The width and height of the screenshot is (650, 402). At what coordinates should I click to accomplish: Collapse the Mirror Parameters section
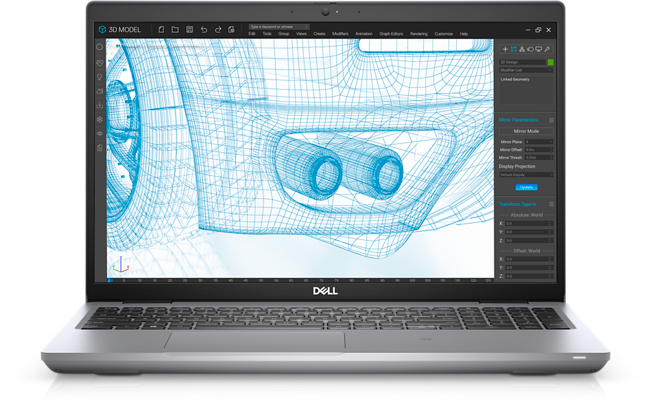518,120
